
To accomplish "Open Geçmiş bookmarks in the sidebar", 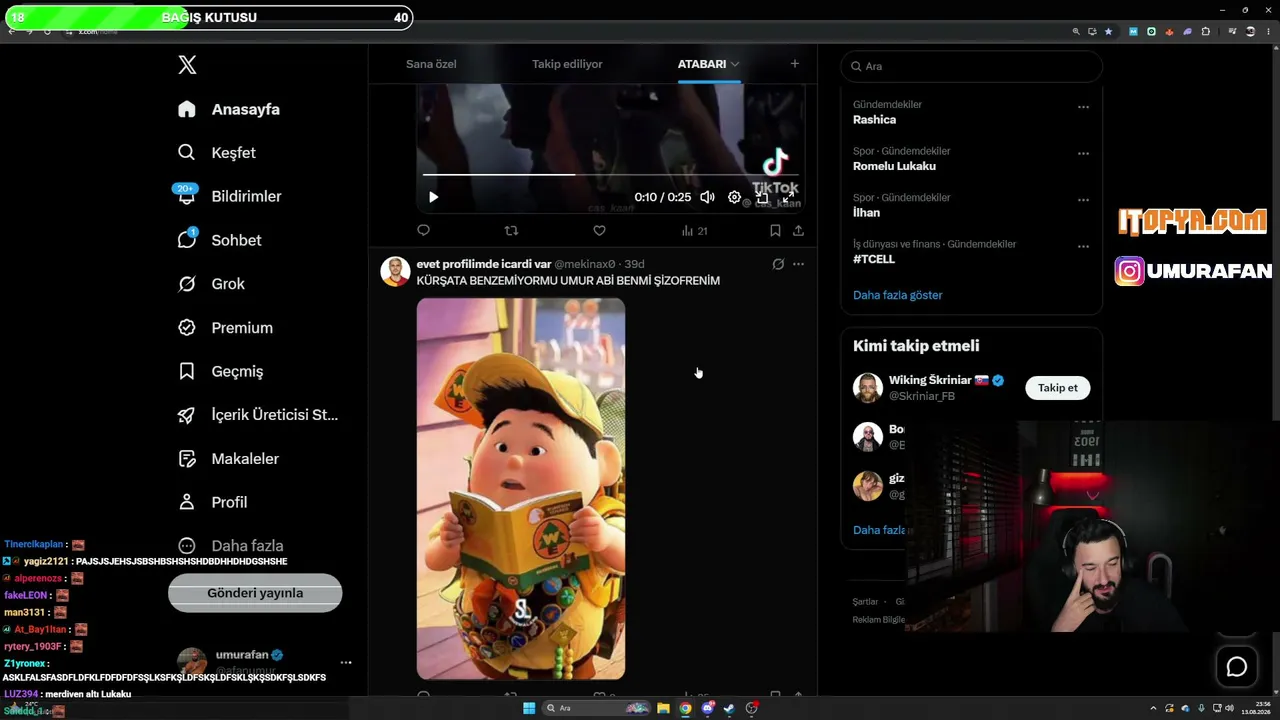I will (x=221, y=371).
